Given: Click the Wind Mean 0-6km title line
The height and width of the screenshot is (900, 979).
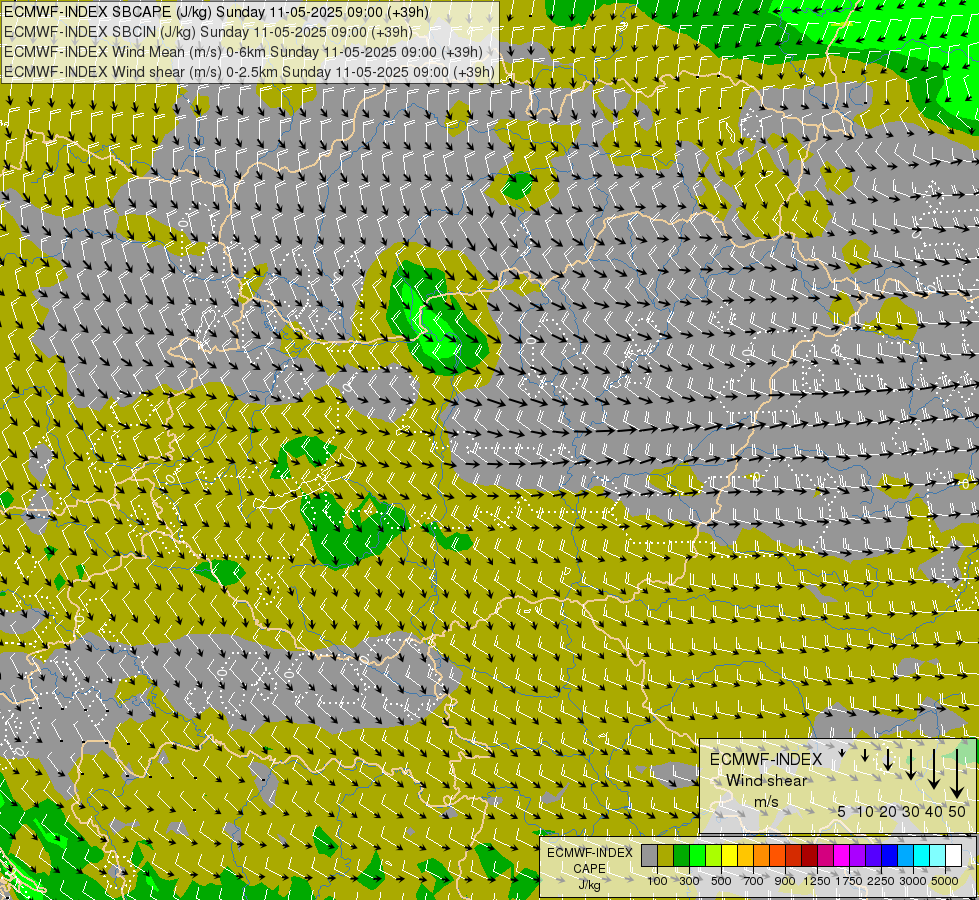Looking at the screenshot, I should pyautogui.click(x=244, y=52).
